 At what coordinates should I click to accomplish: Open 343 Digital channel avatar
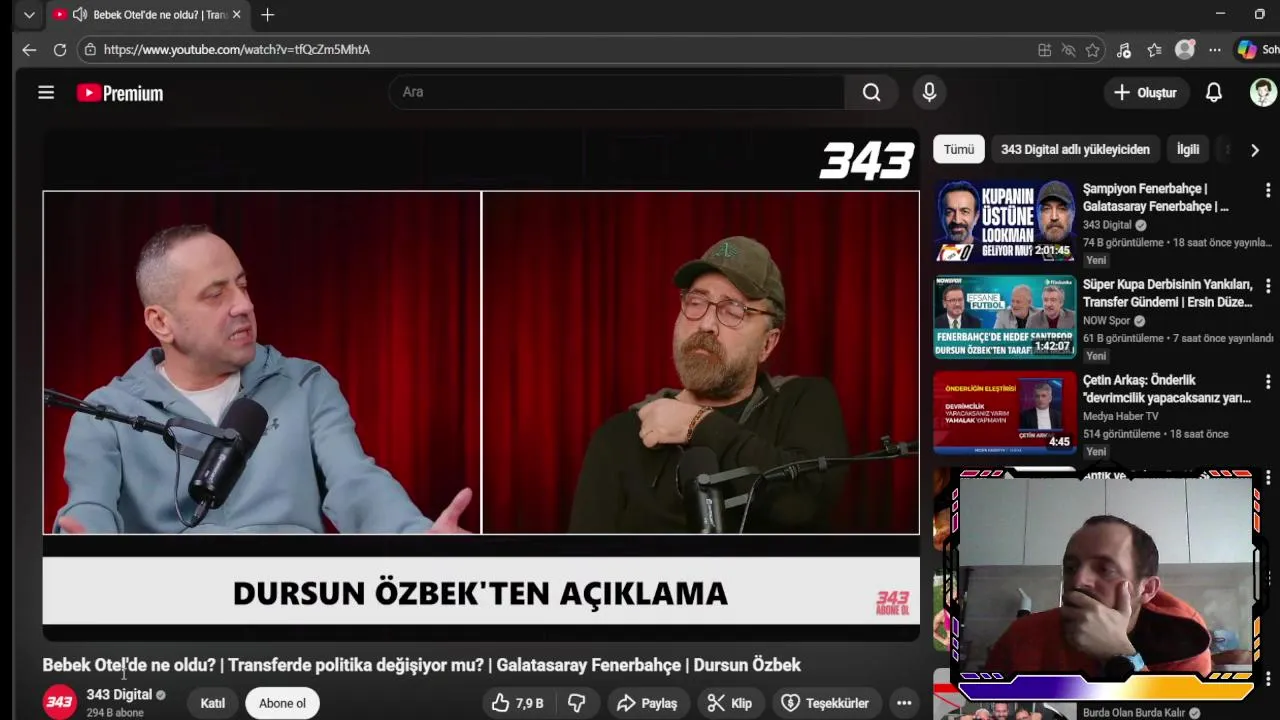click(x=59, y=702)
